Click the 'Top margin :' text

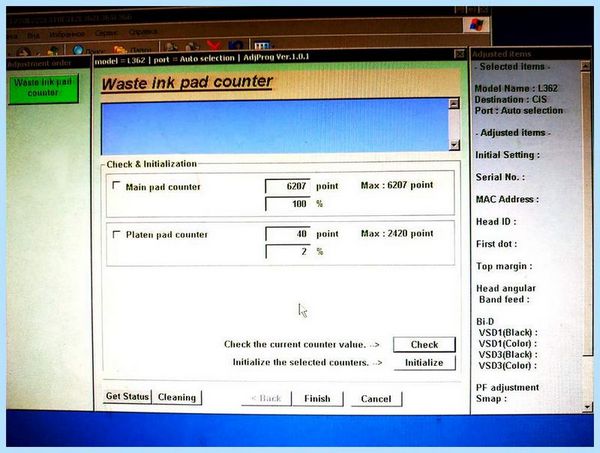tap(504, 266)
